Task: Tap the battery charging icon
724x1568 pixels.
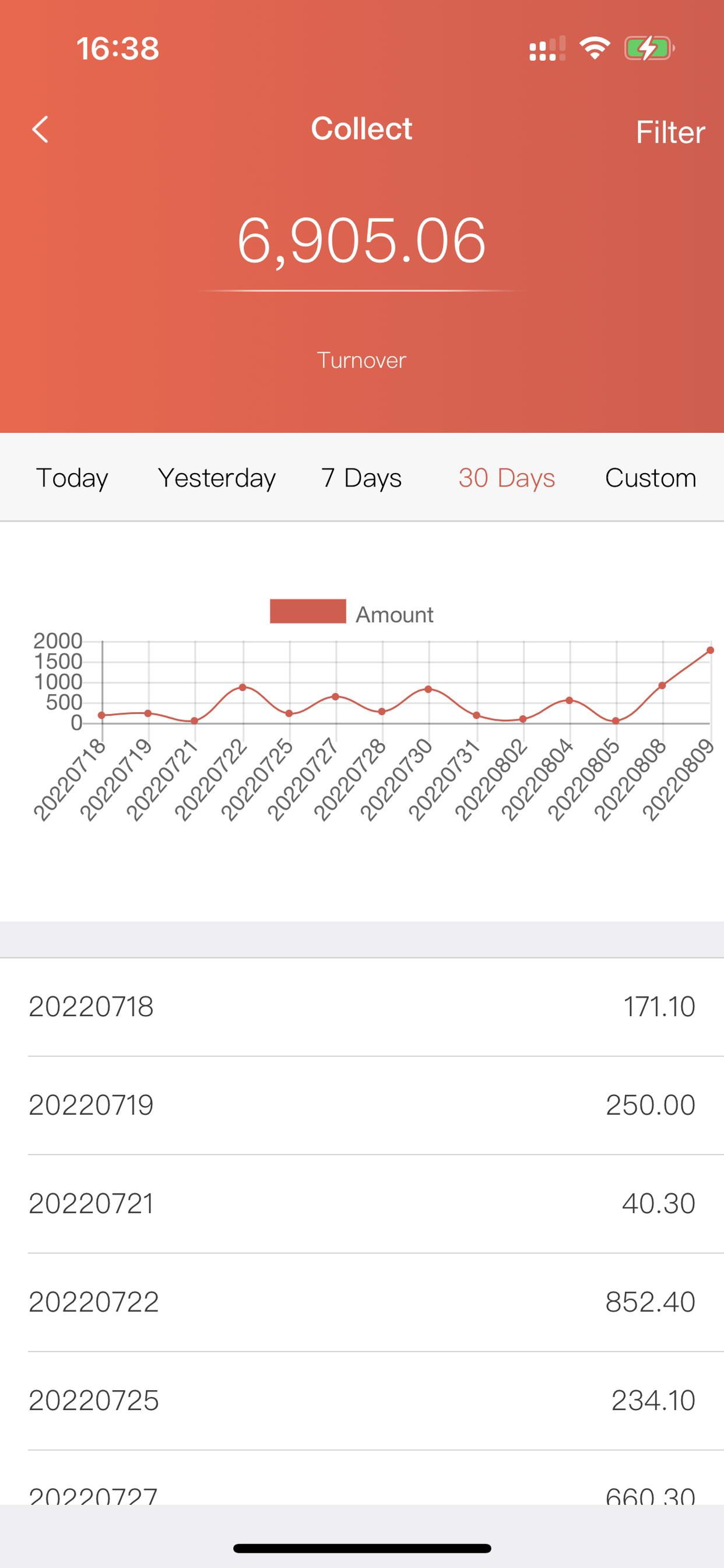Action: pos(649,48)
